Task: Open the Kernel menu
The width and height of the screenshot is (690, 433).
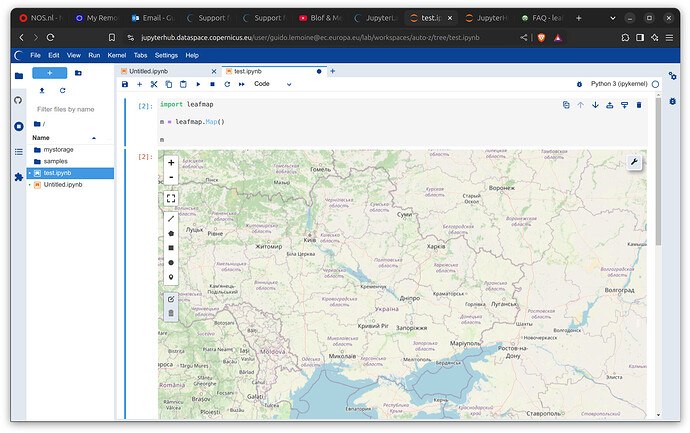Action: (x=115, y=55)
